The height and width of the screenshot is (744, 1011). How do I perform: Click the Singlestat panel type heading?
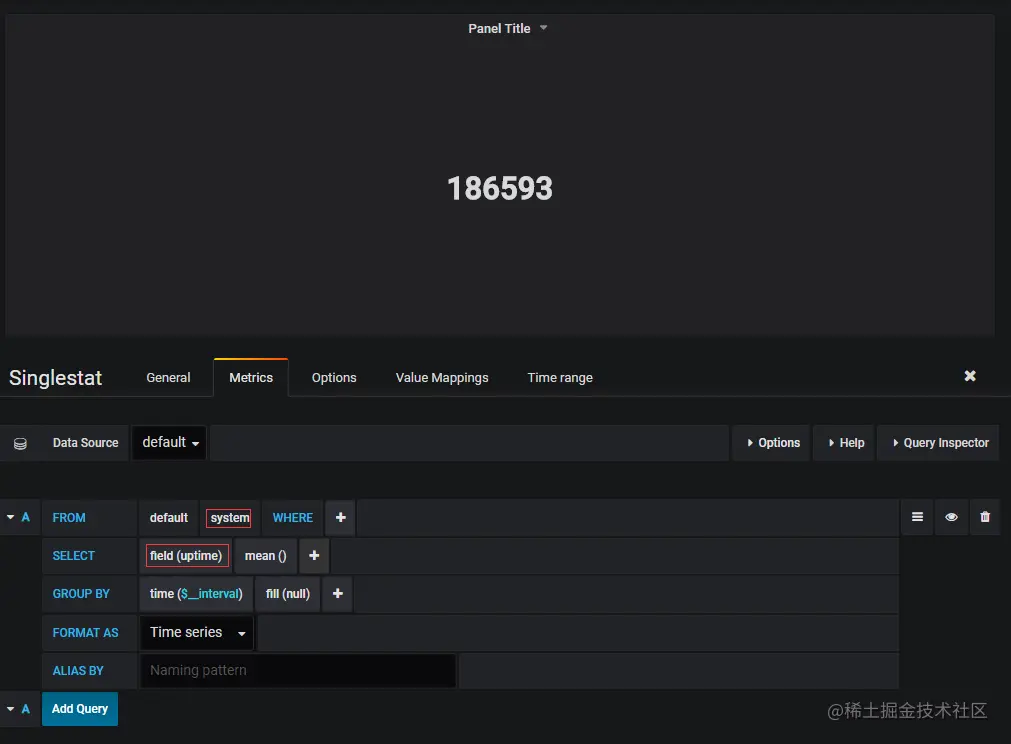(55, 378)
